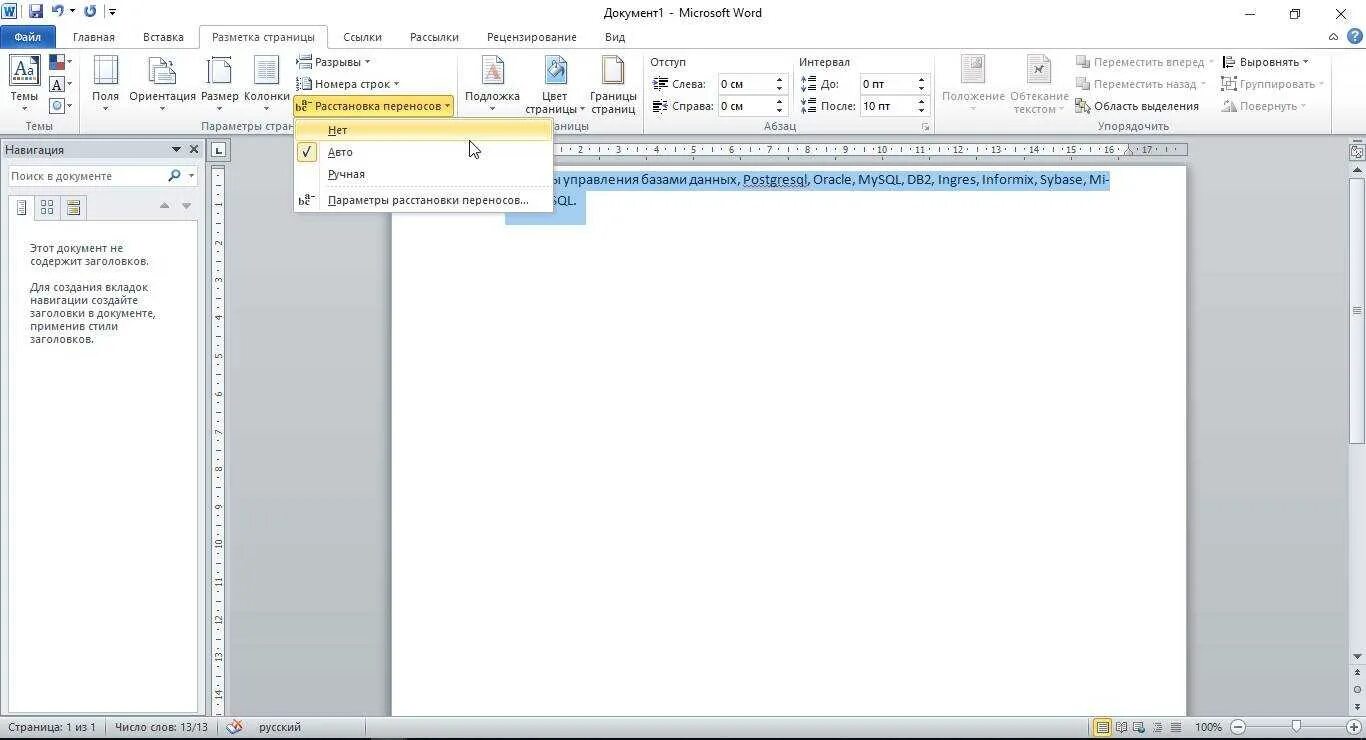The image size is (1366, 740).
Task: Switch to Рецензирование tab
Action: click(x=532, y=37)
